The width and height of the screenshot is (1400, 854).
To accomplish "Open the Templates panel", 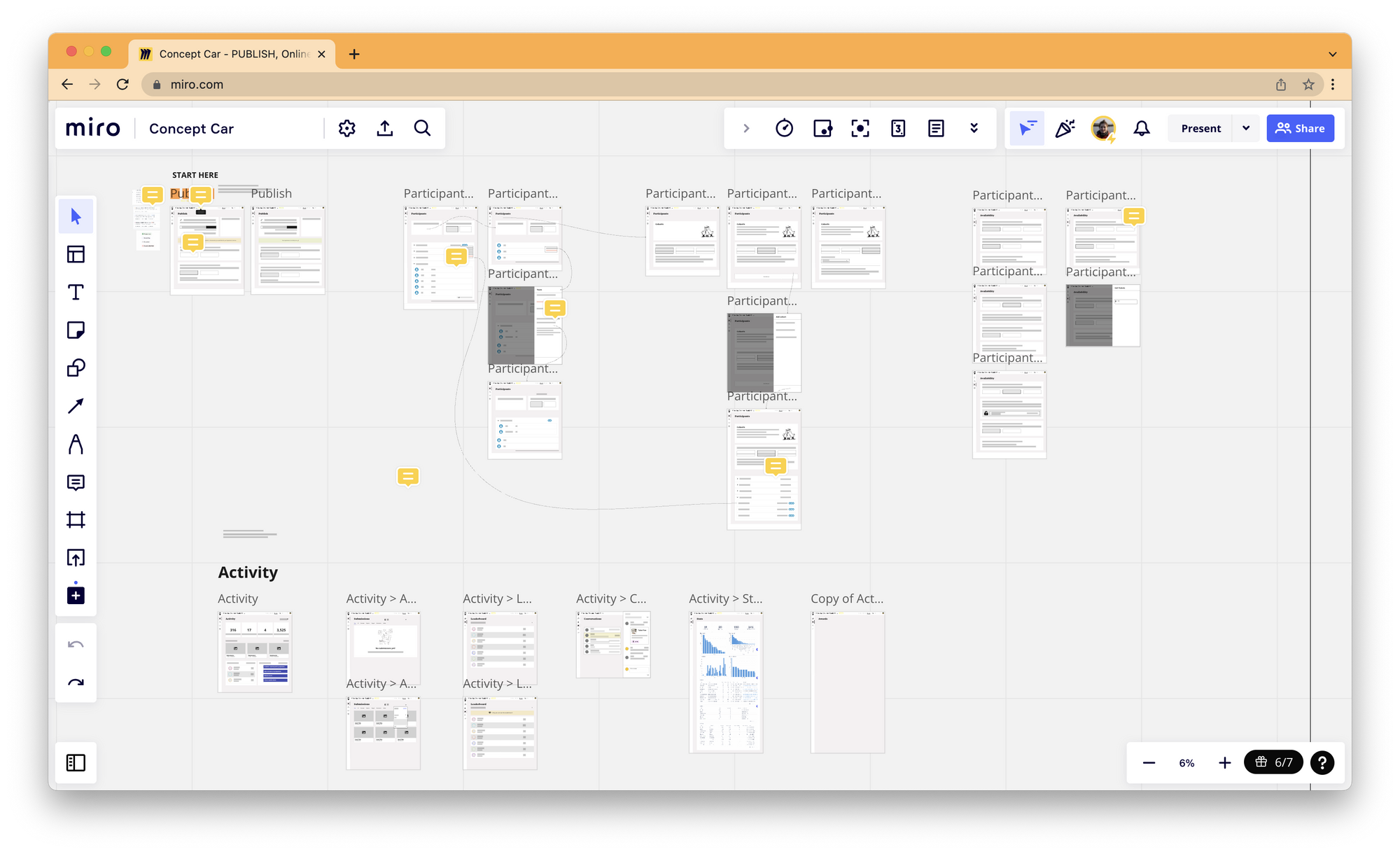I will point(76,253).
